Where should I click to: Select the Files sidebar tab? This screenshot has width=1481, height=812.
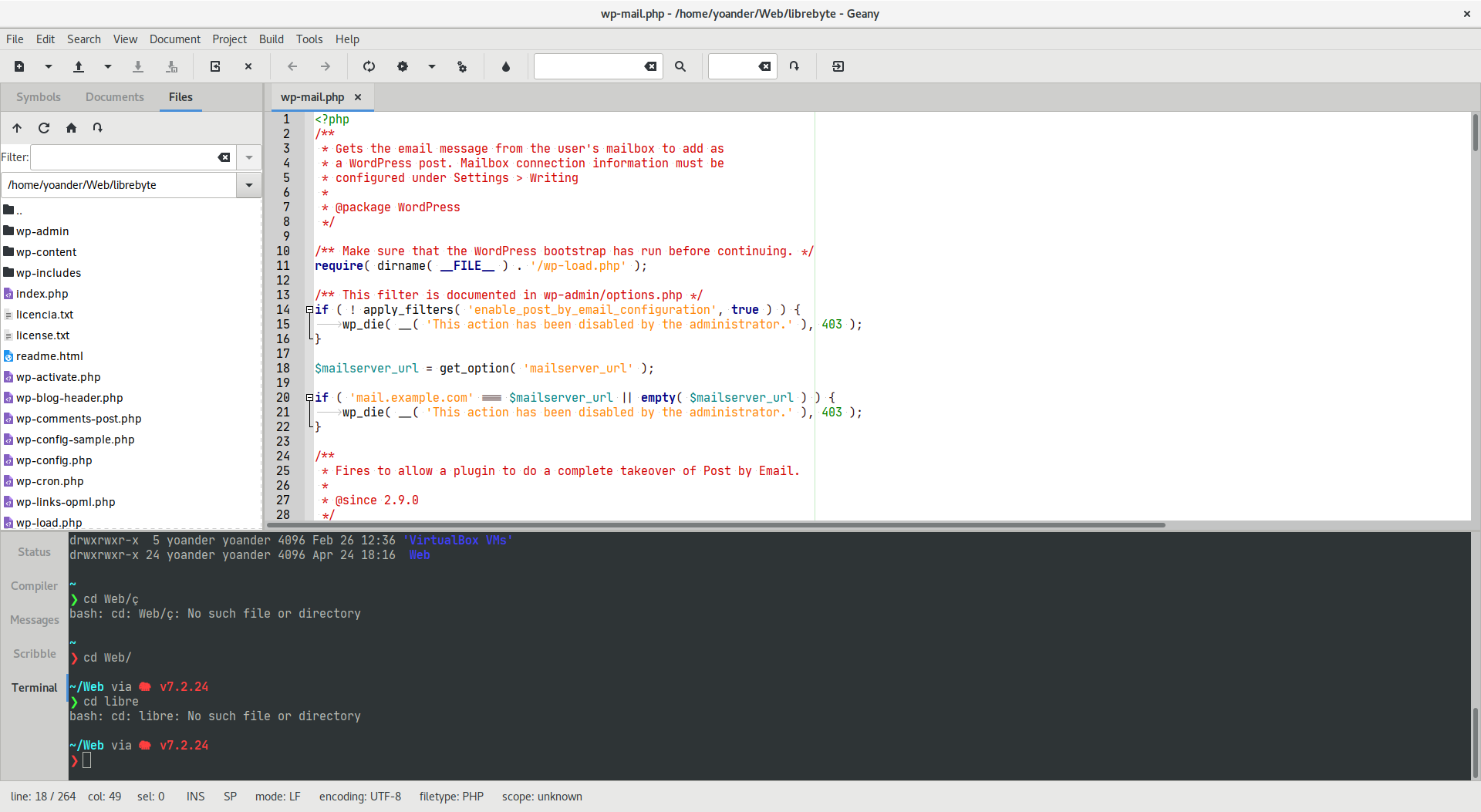point(180,97)
